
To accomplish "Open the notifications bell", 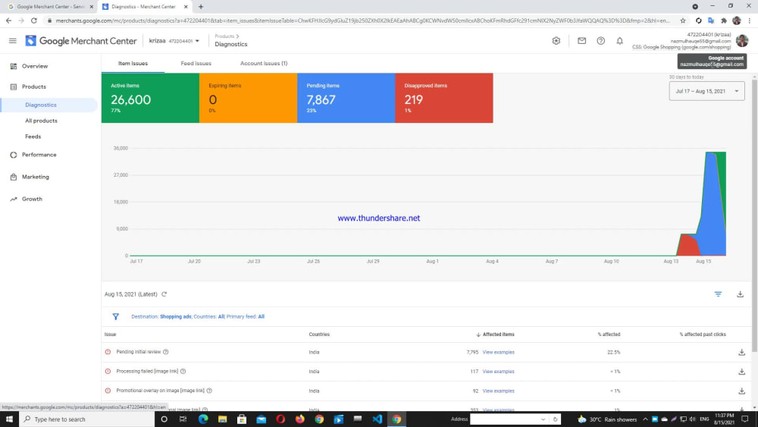I will pos(620,41).
